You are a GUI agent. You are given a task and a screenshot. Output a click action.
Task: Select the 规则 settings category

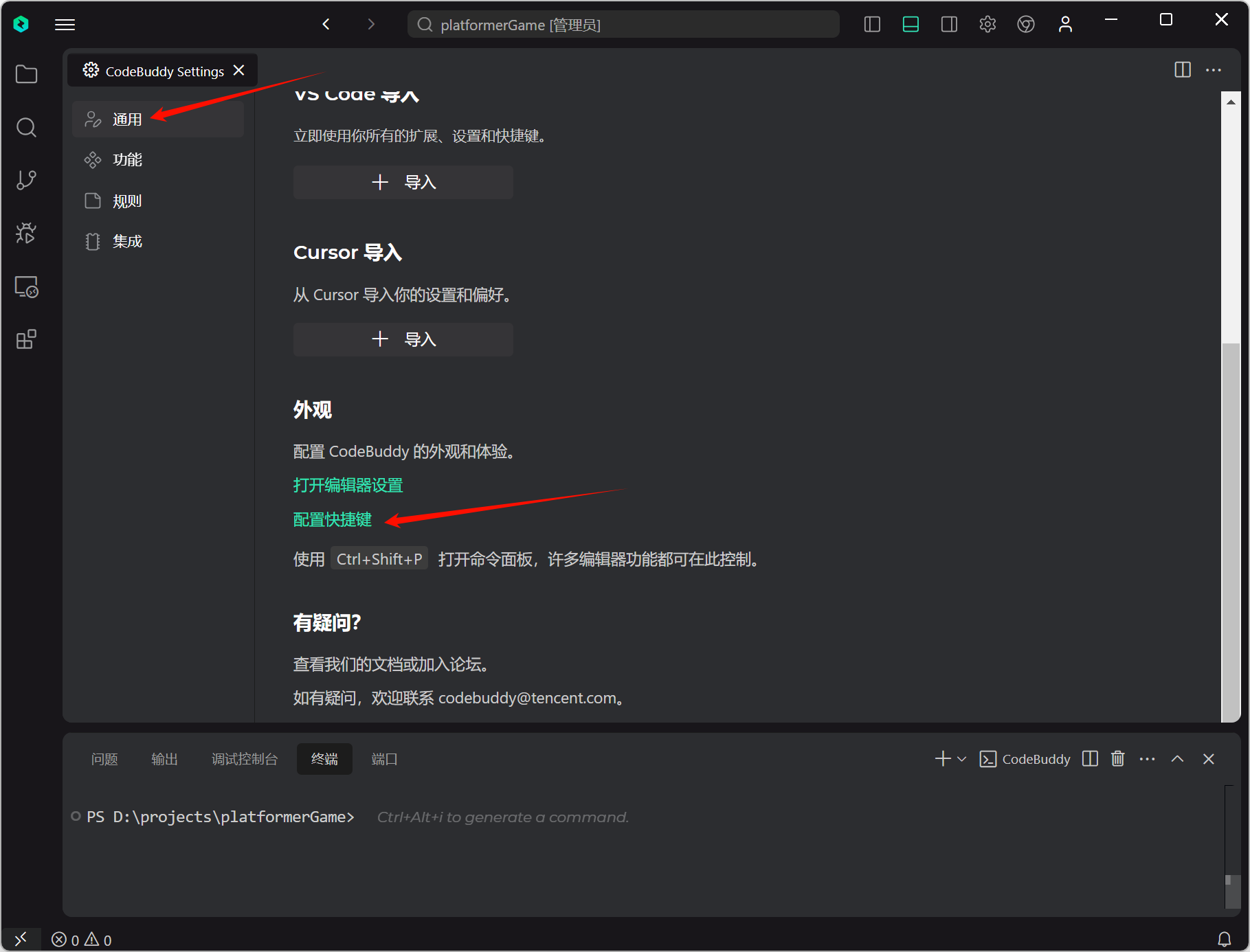(158, 201)
